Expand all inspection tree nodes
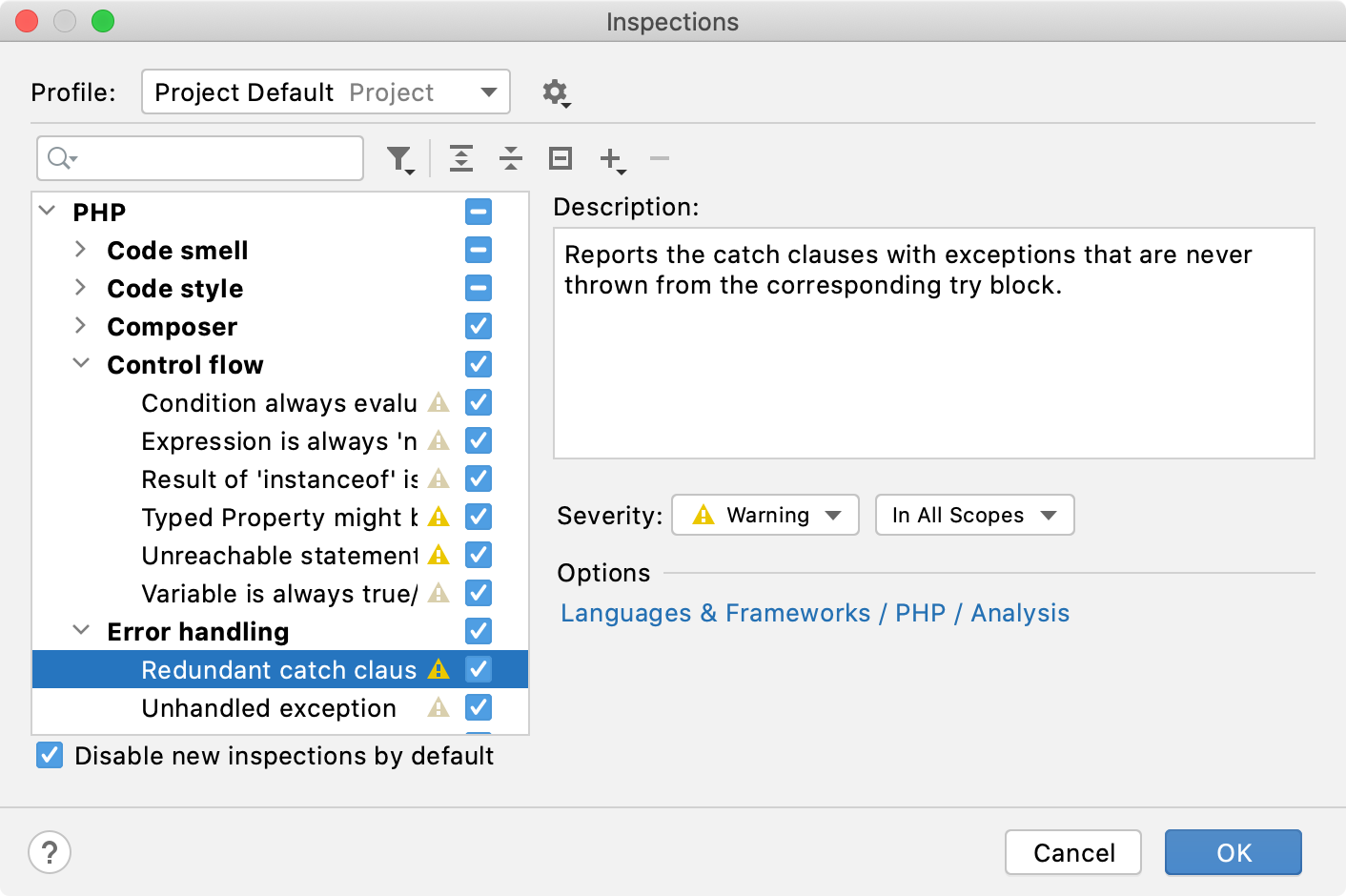Image resolution: width=1346 pixels, height=896 pixels. point(461,158)
